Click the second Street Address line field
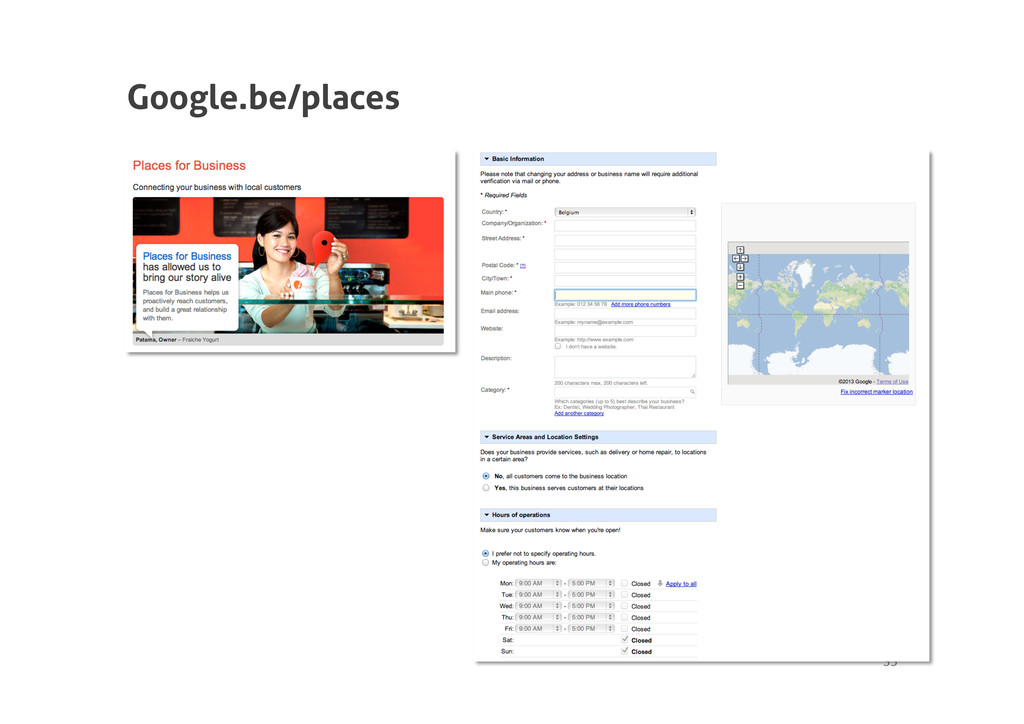 (625, 254)
